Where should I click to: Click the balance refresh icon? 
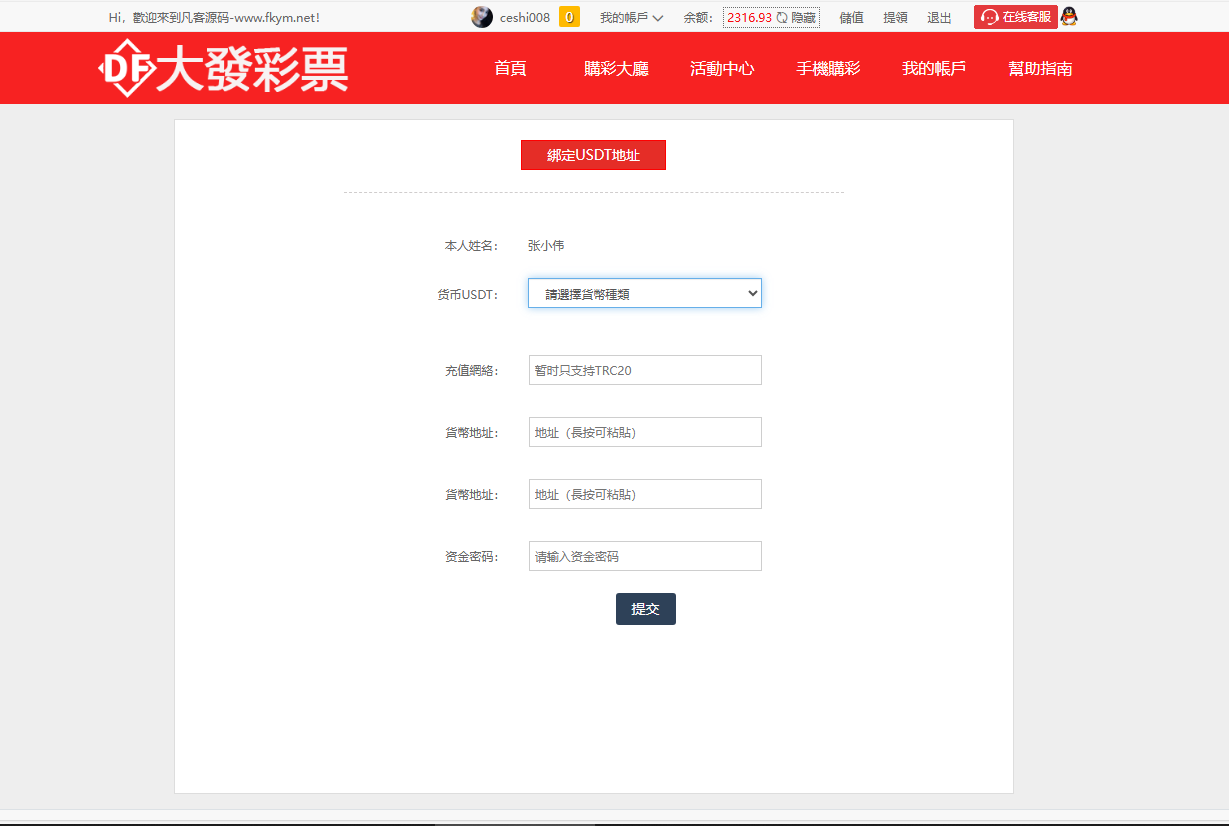point(781,16)
